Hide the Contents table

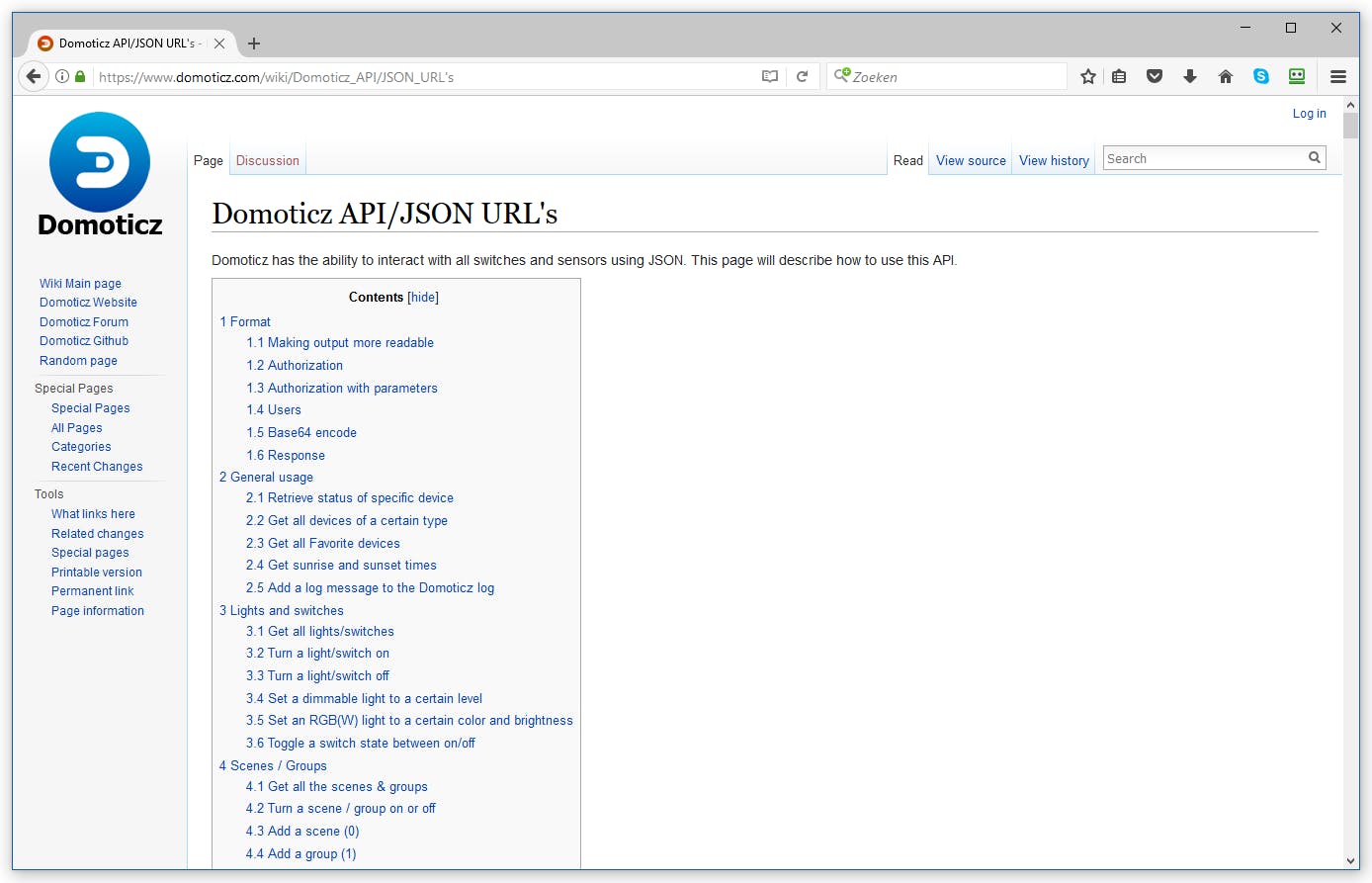click(423, 297)
